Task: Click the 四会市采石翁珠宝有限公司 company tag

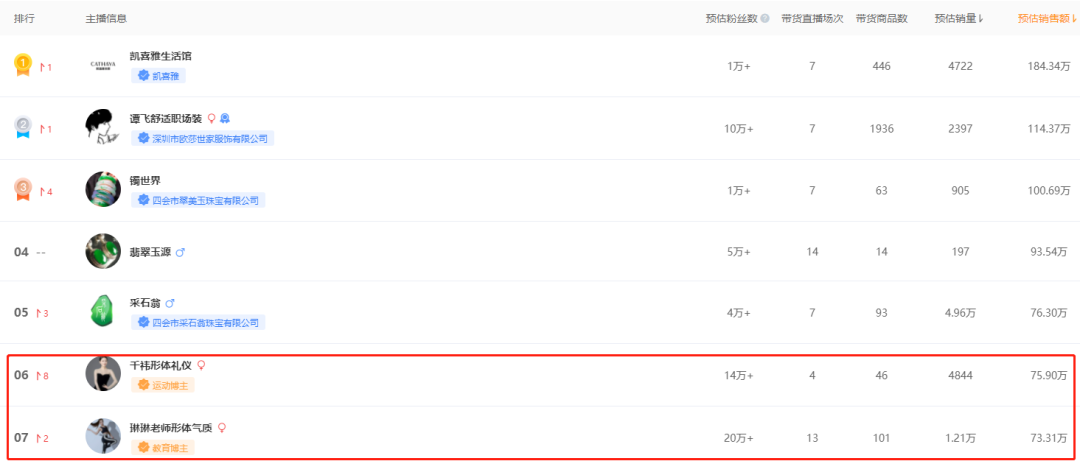Action: 198,322
